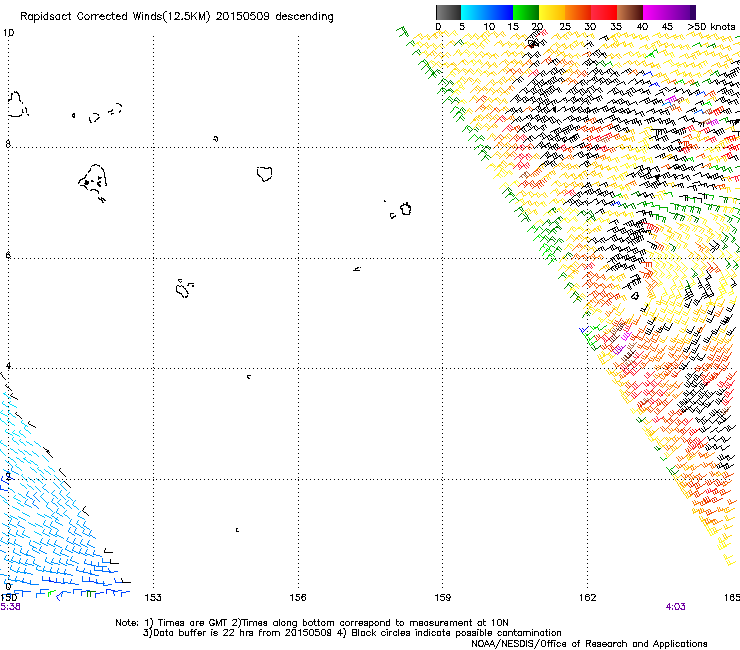Select legend label '25' under the color bar

[565, 27]
